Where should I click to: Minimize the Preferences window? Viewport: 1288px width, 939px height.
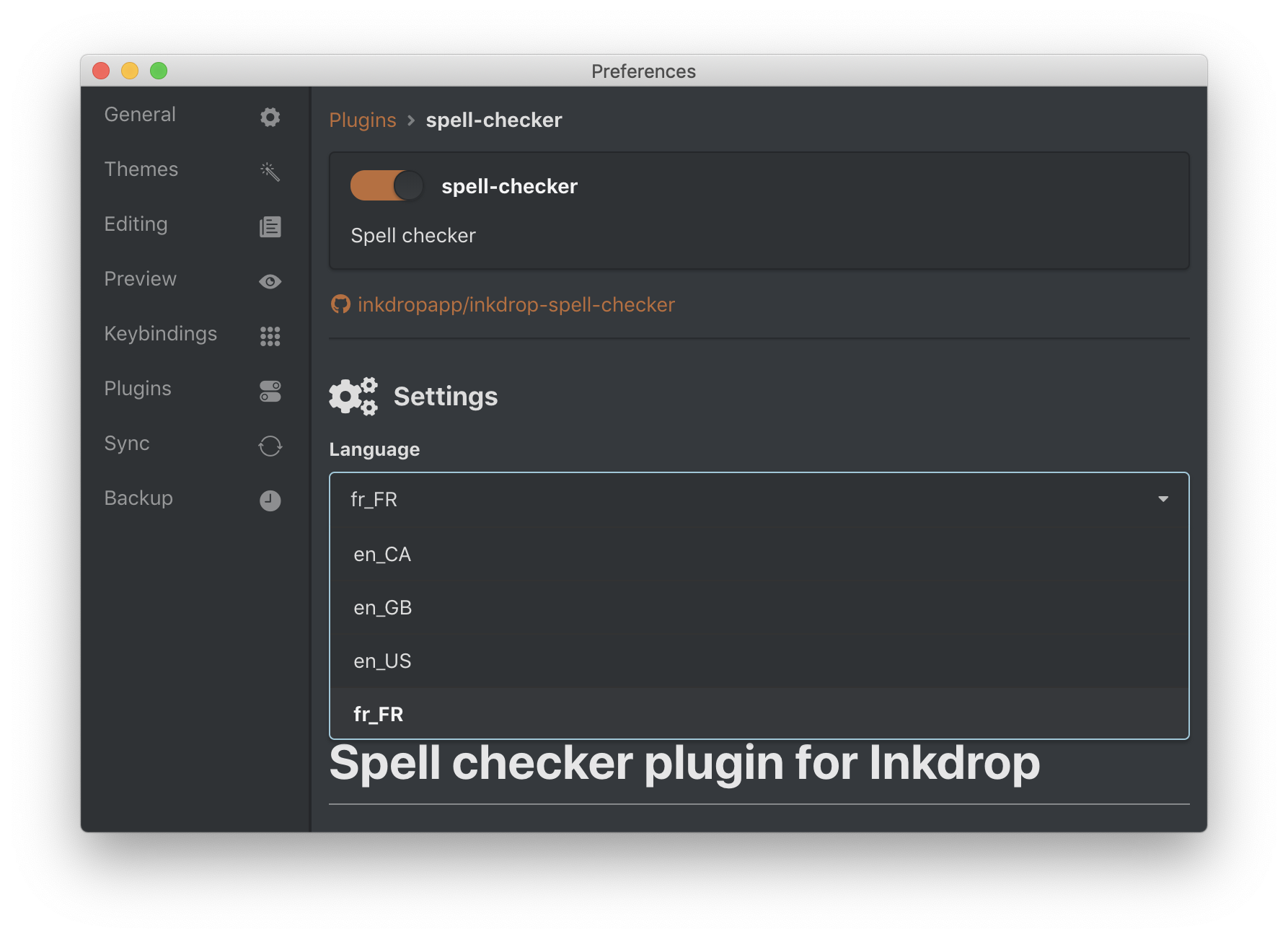coord(130,71)
